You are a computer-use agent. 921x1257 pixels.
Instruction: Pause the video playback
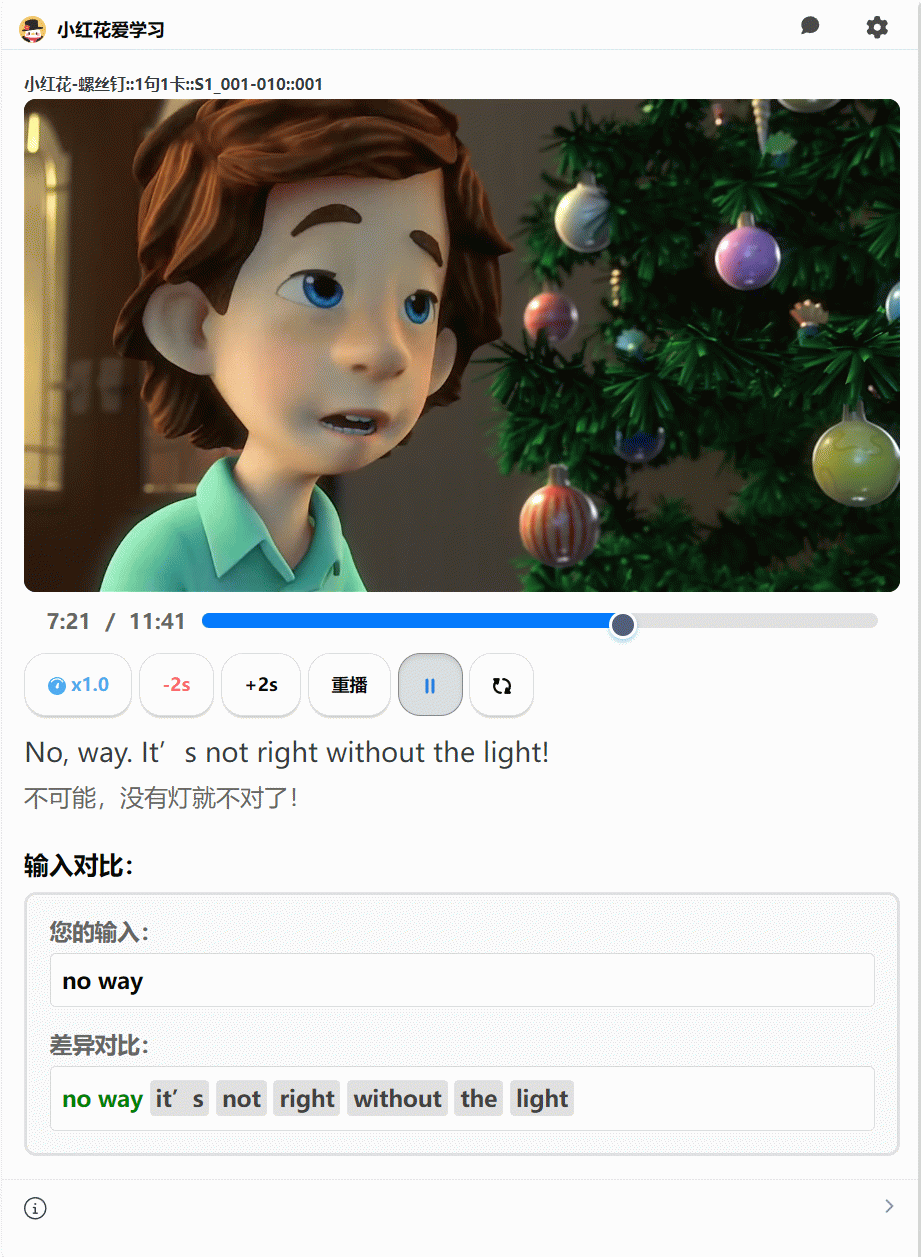pos(430,685)
